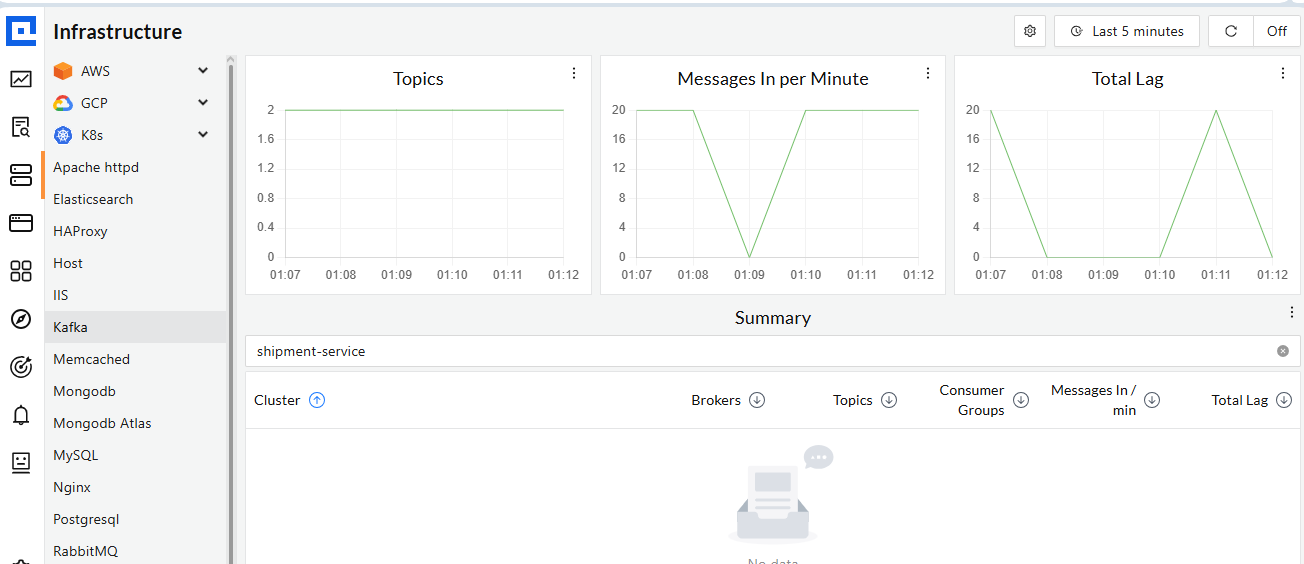The image size is (1304, 564).
Task: Open the dashboard settings gear button
Action: [1030, 31]
